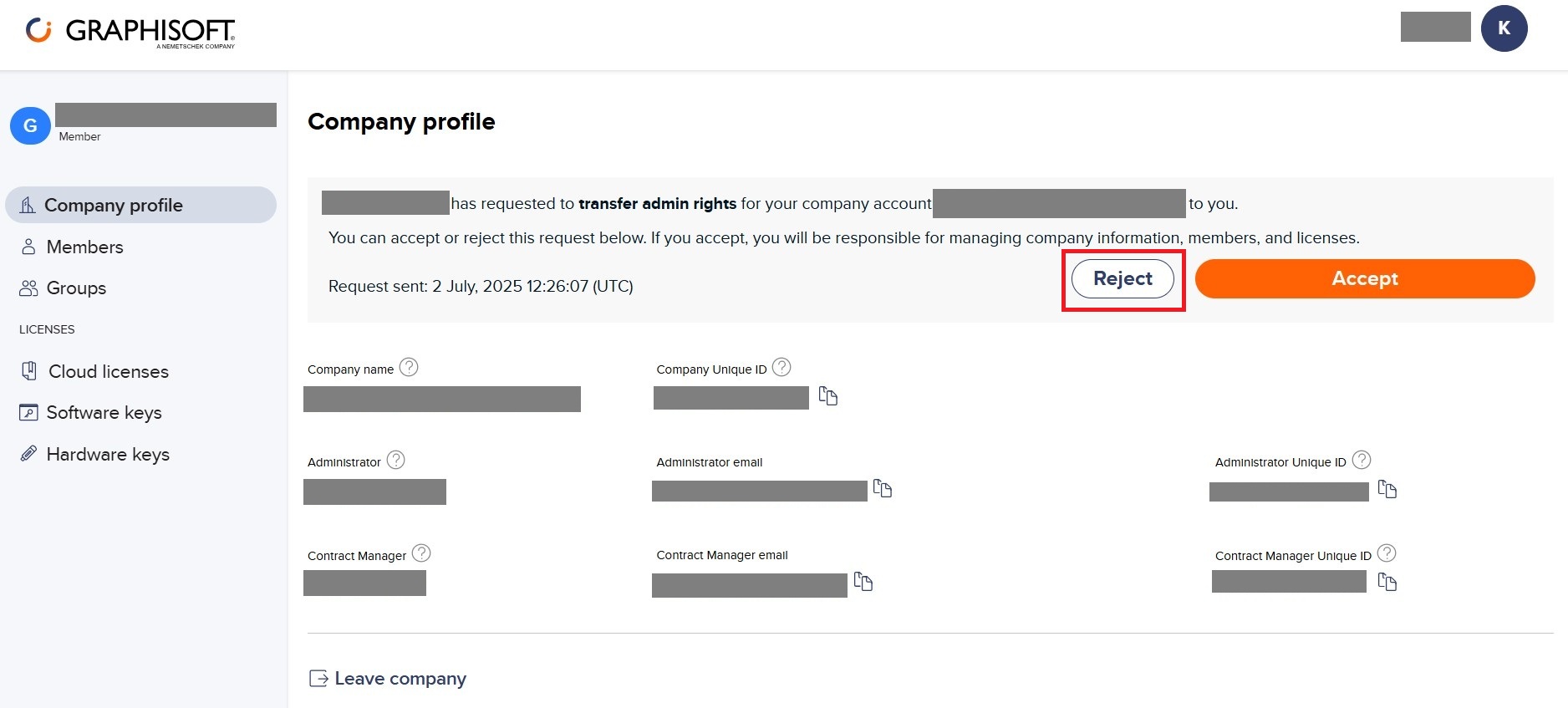Show help for Company Unique ID
Viewport: 1568px width, 708px height.
point(781,367)
